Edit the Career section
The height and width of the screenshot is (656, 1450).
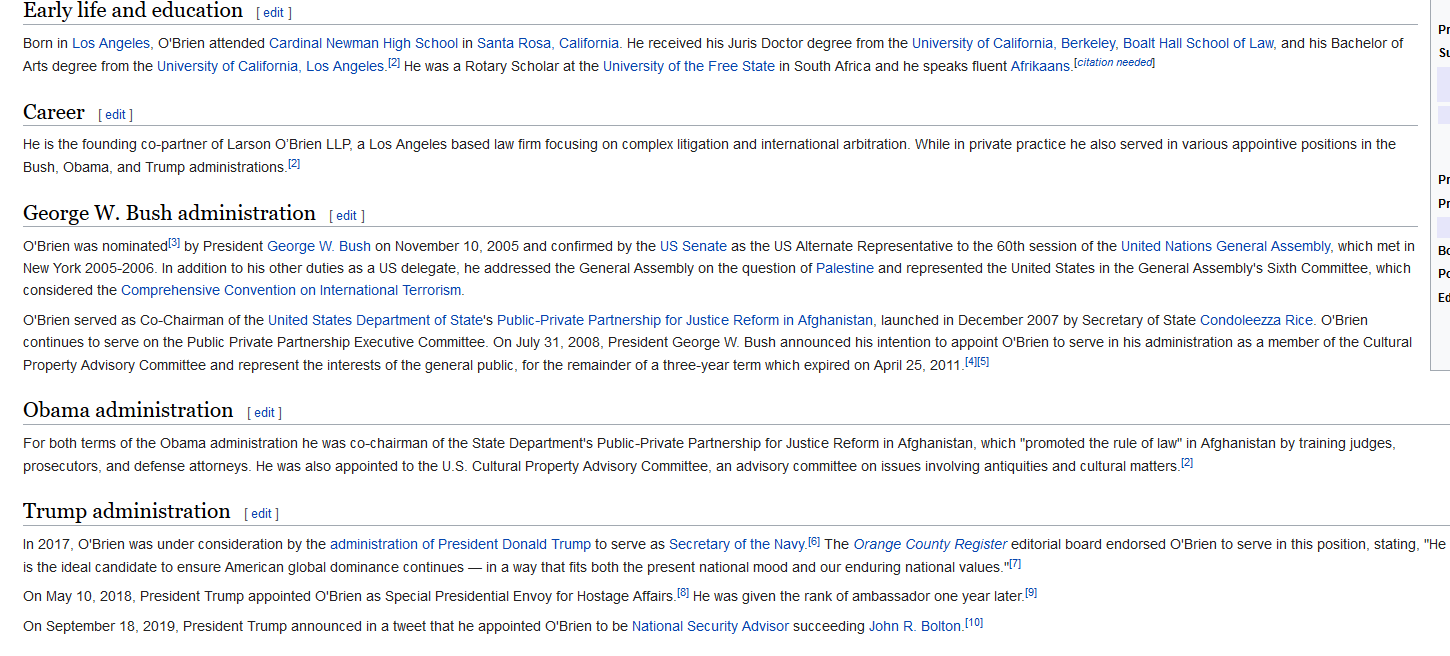(x=116, y=114)
